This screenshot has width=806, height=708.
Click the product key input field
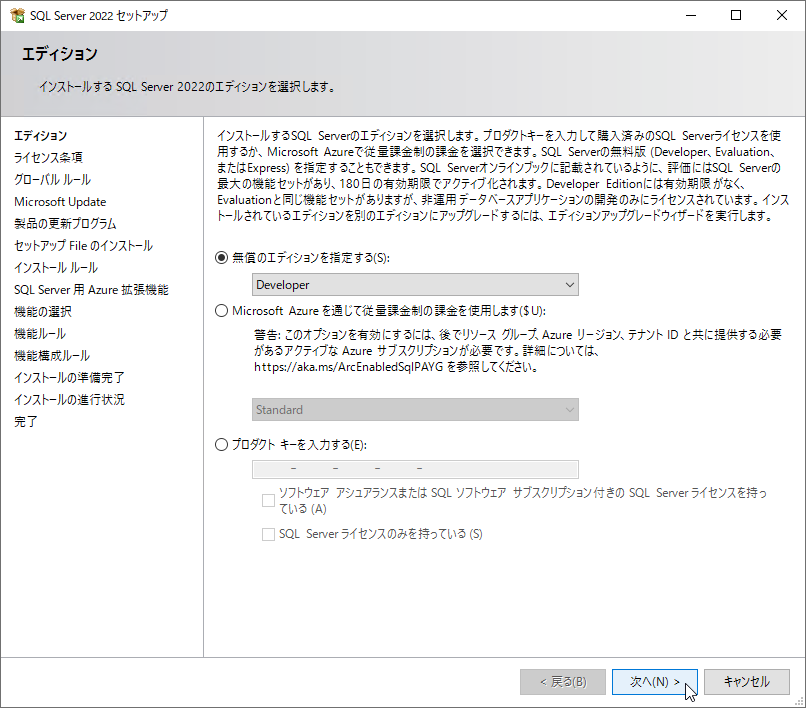(x=415, y=469)
